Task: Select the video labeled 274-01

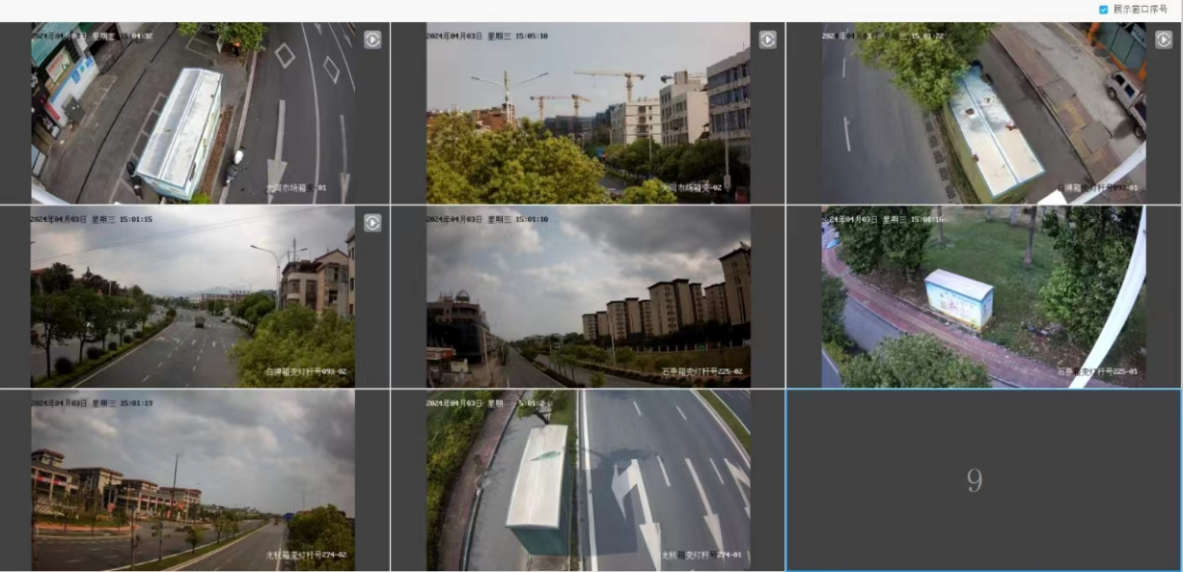Action: (588, 480)
